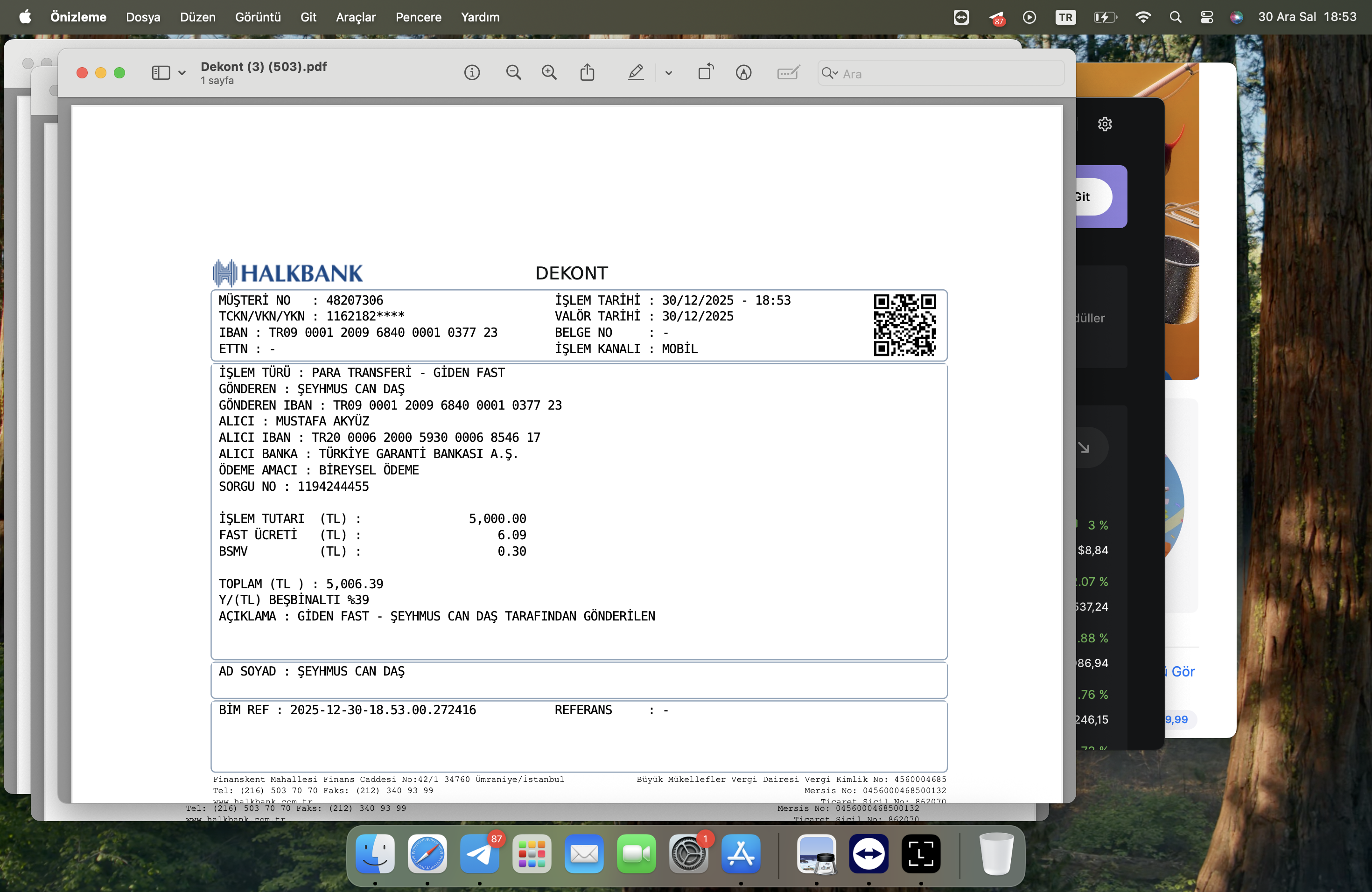The width and height of the screenshot is (1372, 892).
Task: Open Telegram from the Dock
Action: coord(480,853)
